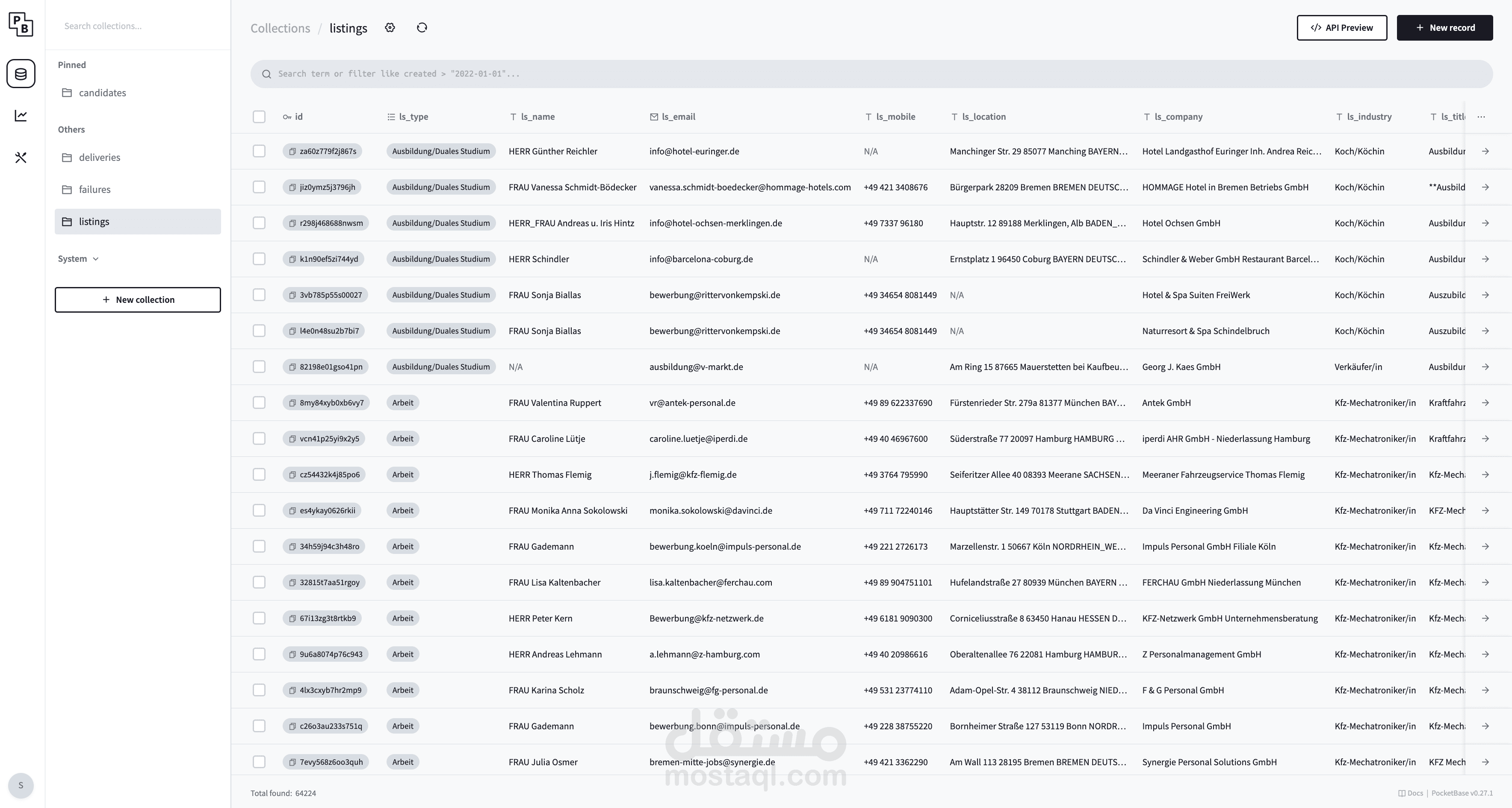
Task: Select the checkbox for Günther Reichler row
Action: (x=259, y=151)
